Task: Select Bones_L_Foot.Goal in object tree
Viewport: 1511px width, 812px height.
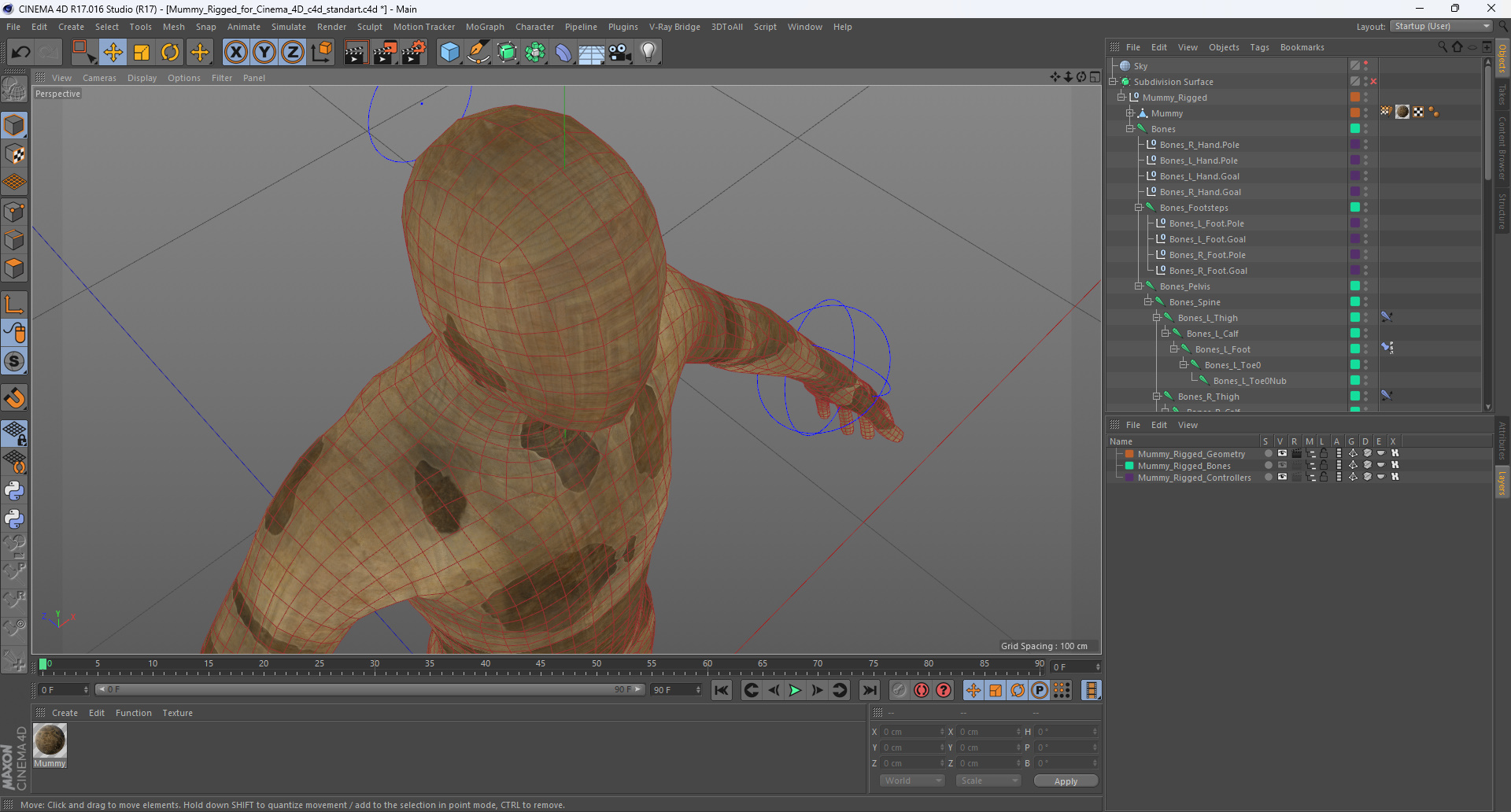Action: [x=1207, y=239]
